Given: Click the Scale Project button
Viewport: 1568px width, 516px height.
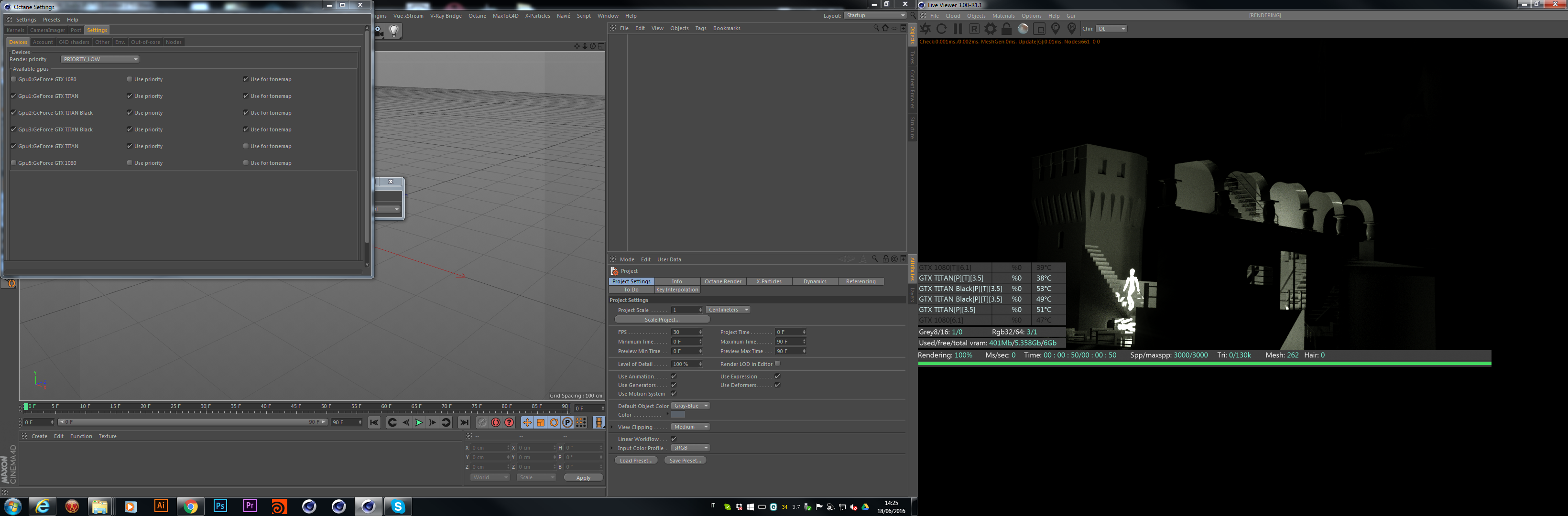Looking at the screenshot, I should coord(662,320).
